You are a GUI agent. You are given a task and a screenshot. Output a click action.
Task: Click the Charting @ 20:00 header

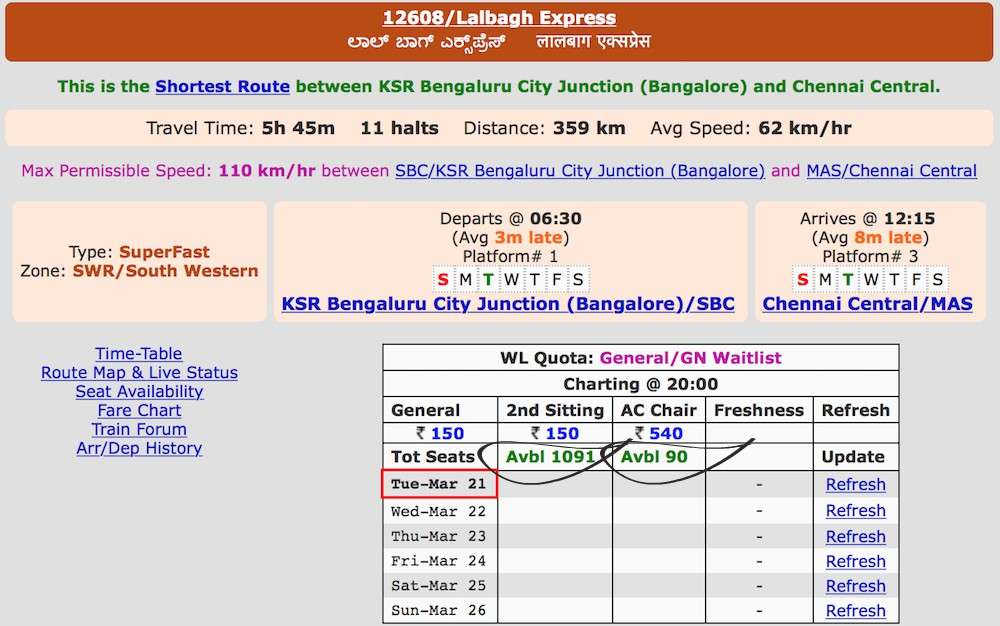click(640, 384)
